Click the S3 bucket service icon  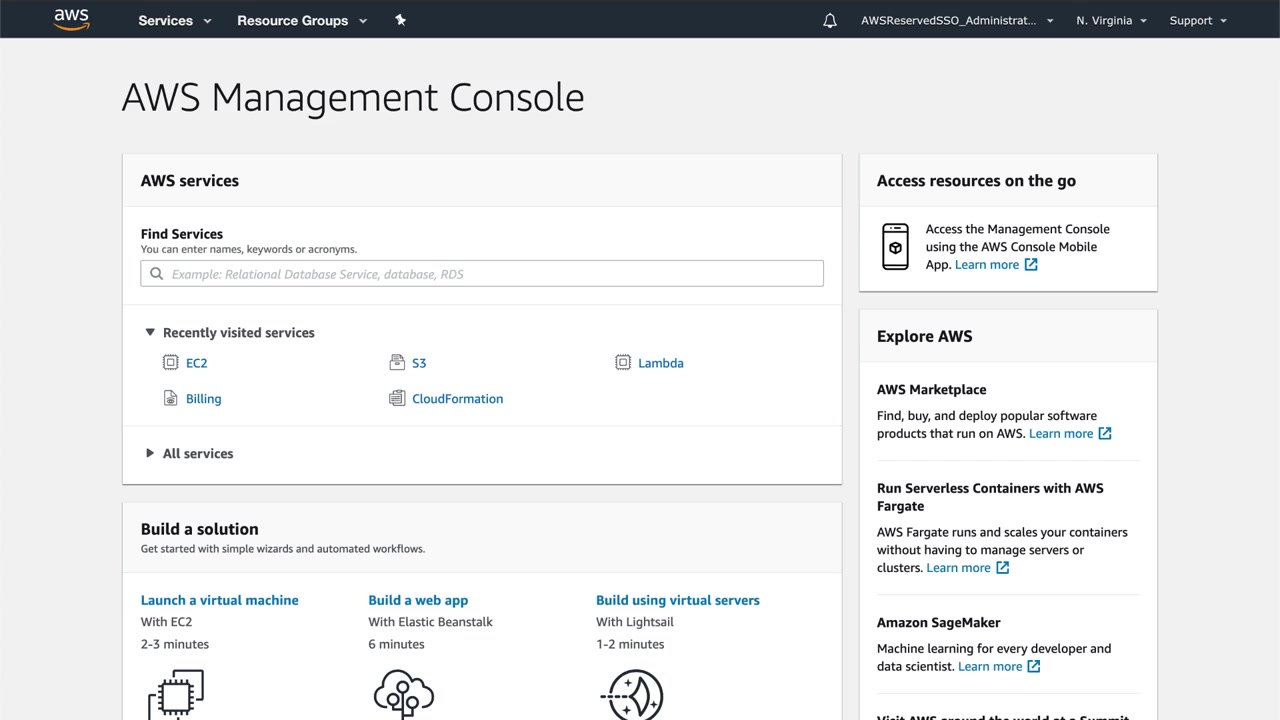click(x=397, y=363)
